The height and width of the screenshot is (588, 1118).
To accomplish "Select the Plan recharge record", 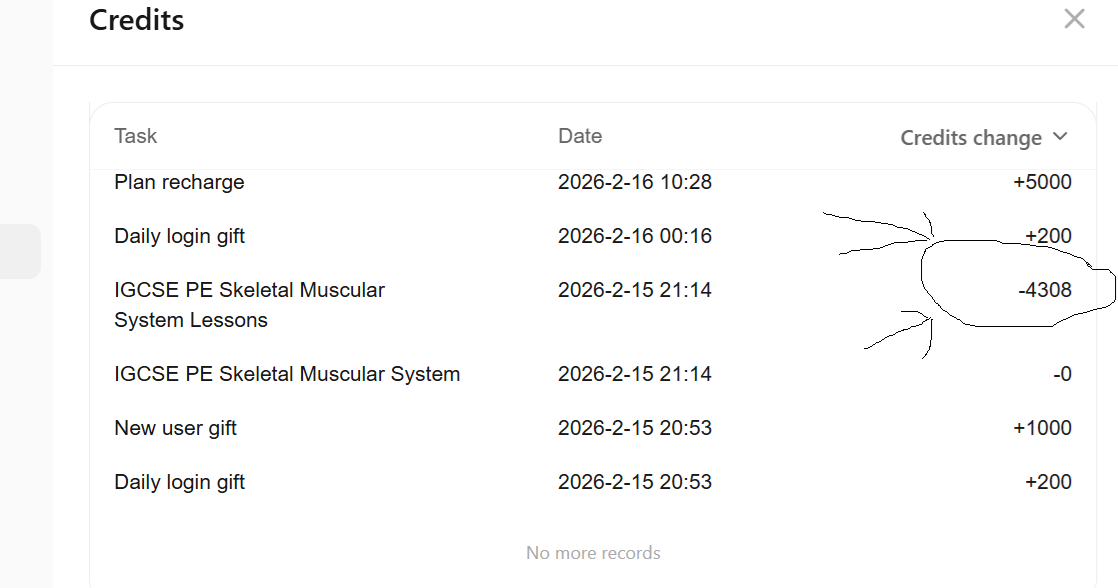I will (179, 182).
